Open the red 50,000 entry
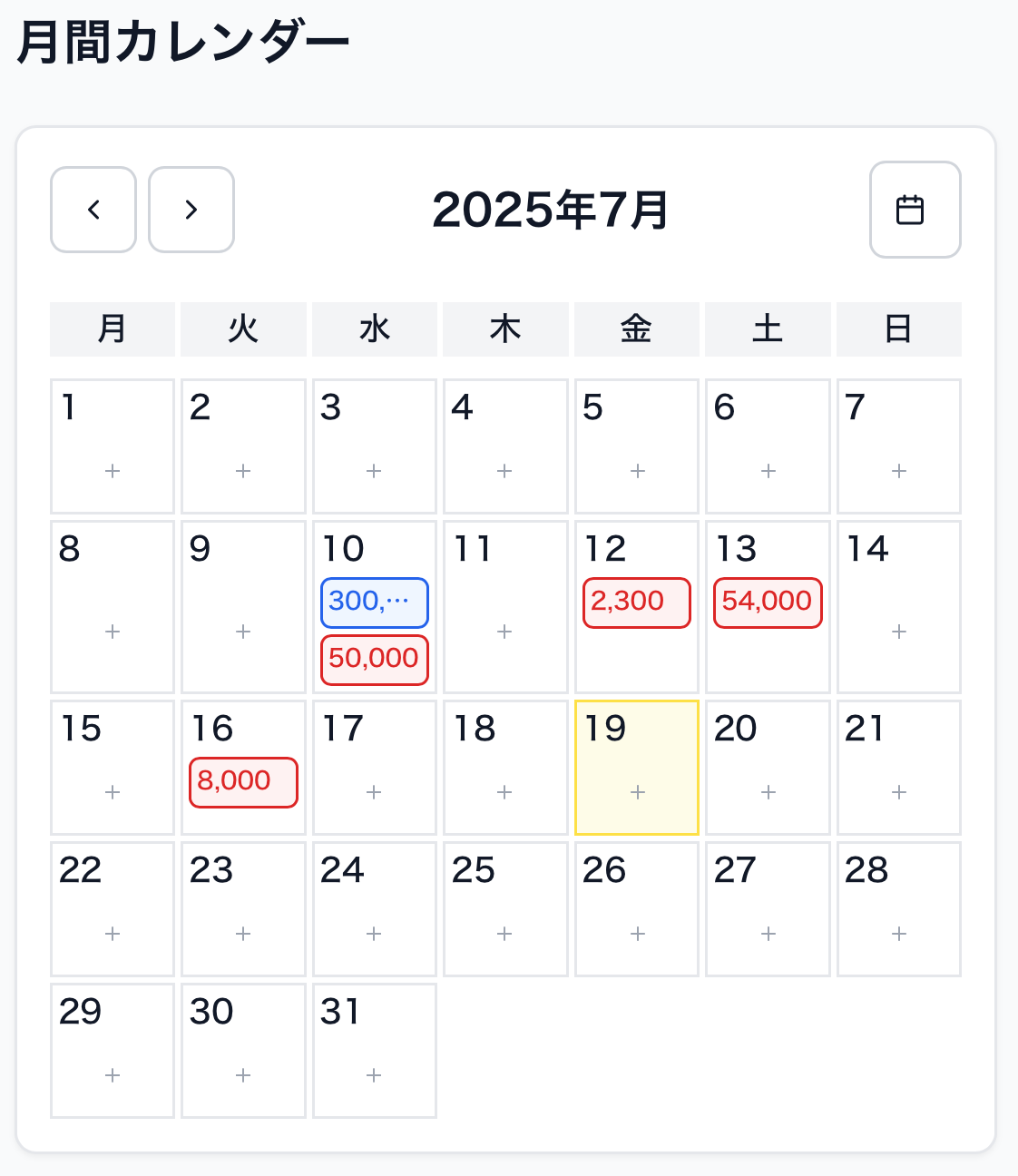Image resolution: width=1018 pixels, height=1176 pixels. [x=374, y=660]
